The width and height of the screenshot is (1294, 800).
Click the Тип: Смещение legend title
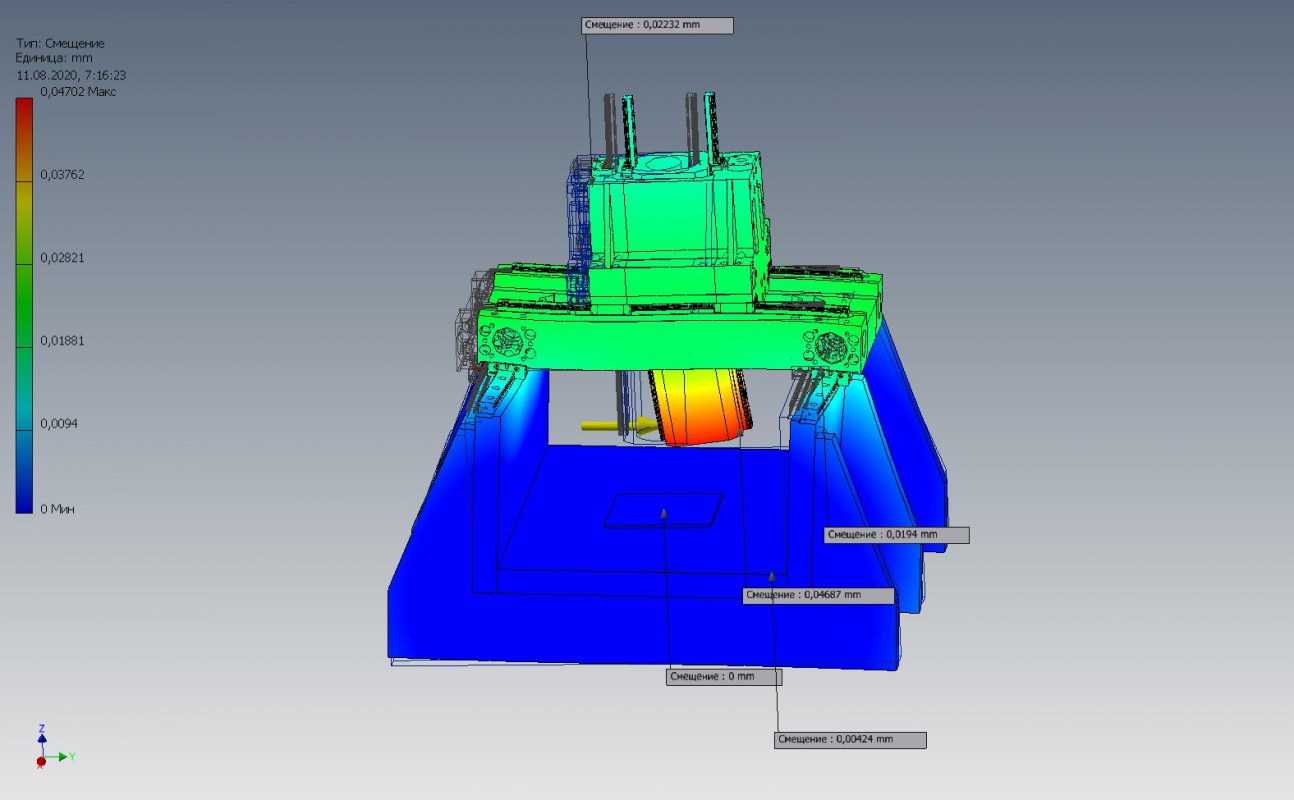(60, 43)
